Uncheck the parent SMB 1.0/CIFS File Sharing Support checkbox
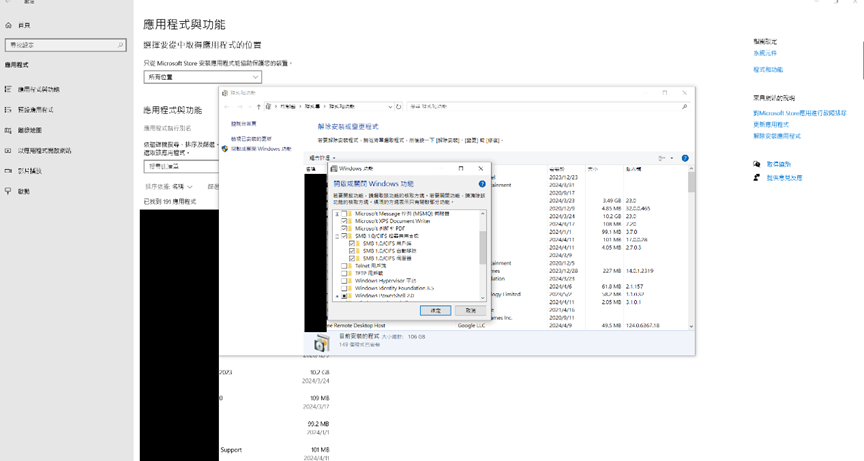This screenshot has width=864, height=461. tap(344, 236)
